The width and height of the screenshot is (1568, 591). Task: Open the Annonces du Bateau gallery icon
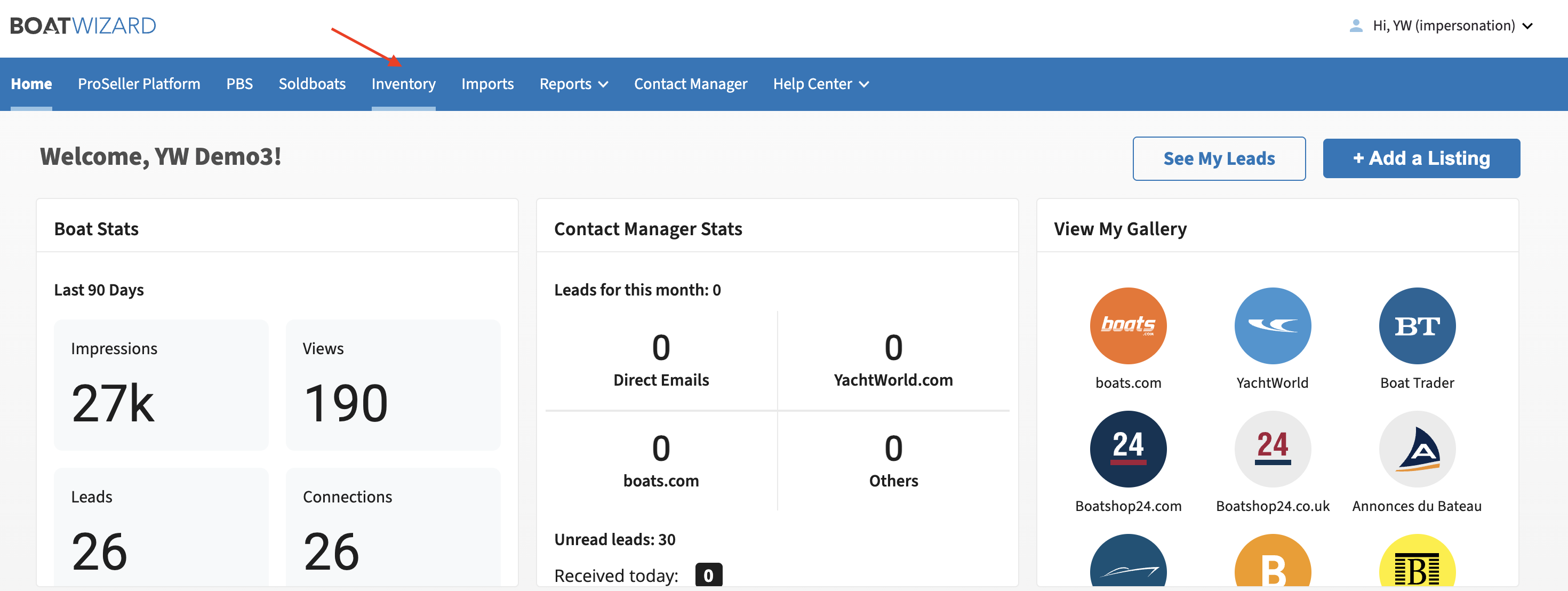1417,449
